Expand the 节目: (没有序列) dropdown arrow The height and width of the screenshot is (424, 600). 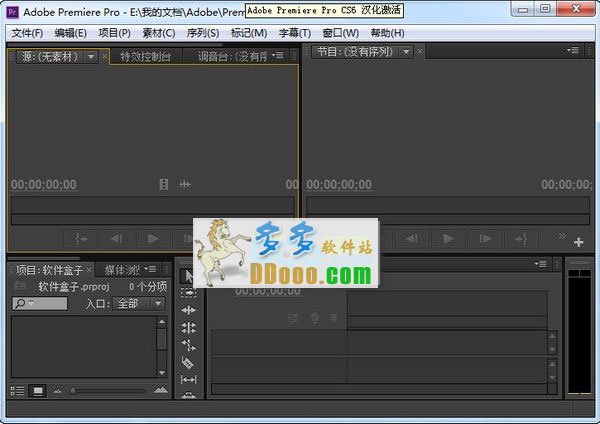tap(406, 51)
